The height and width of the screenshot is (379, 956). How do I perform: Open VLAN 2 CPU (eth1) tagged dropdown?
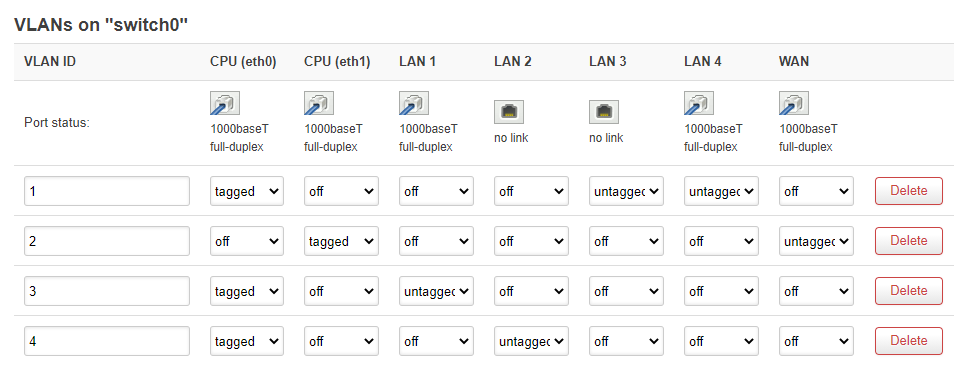pyautogui.click(x=341, y=241)
